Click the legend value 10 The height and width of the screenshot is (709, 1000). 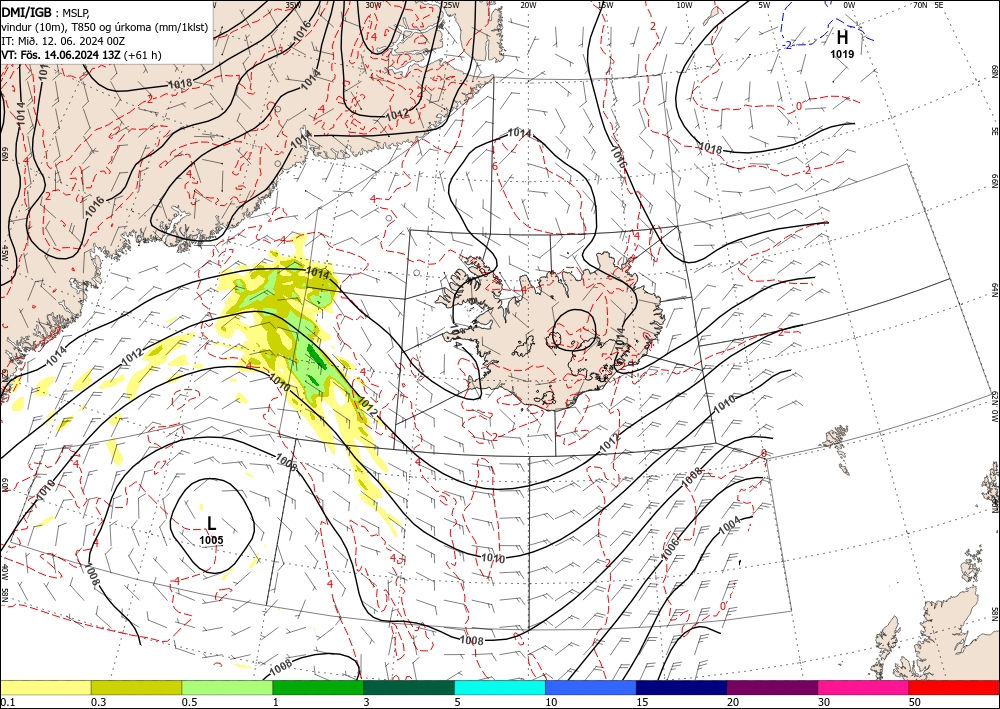pyautogui.click(x=551, y=702)
